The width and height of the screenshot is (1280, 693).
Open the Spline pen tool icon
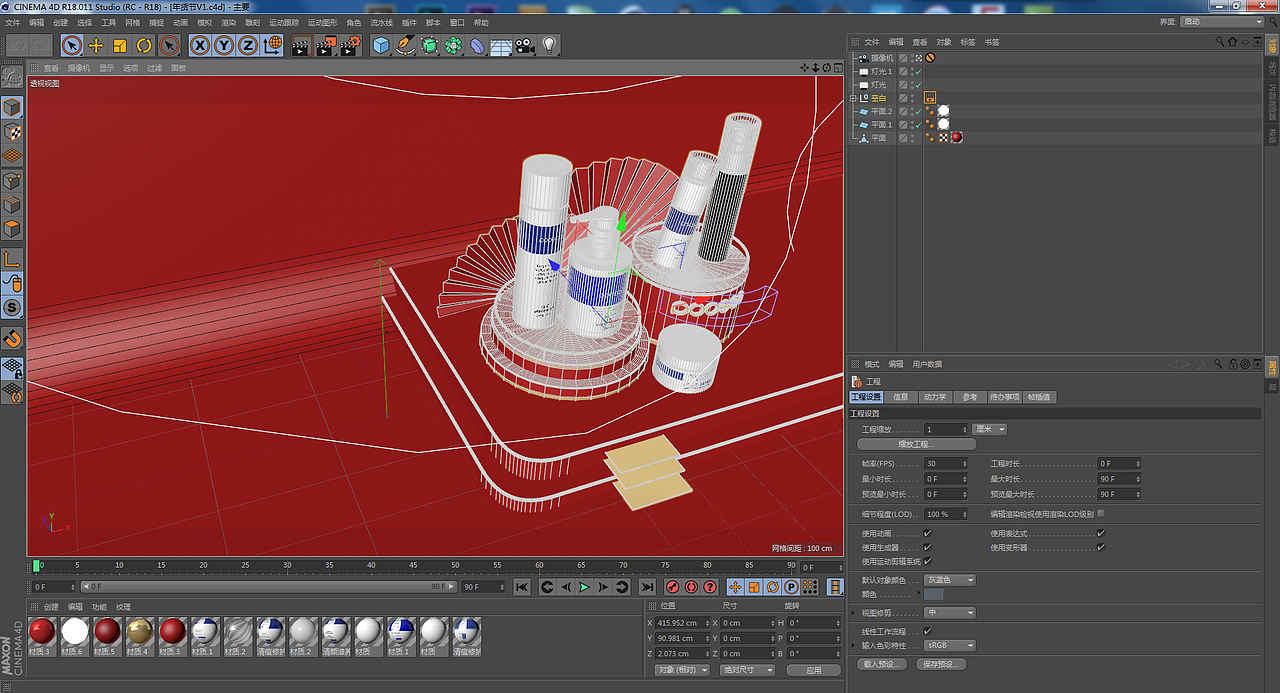405,45
